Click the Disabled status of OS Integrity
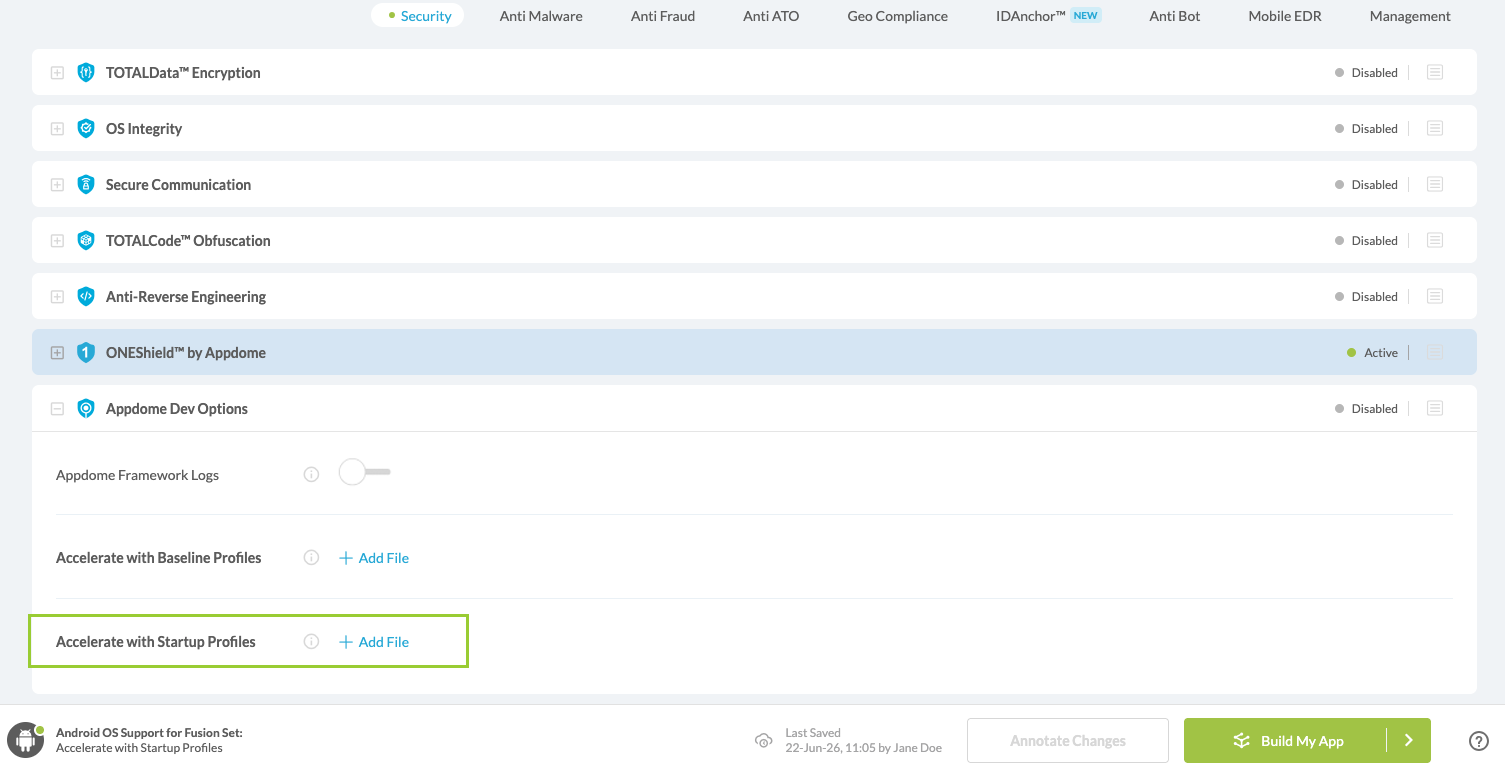Viewport: 1505px width, 768px height. (x=1366, y=129)
